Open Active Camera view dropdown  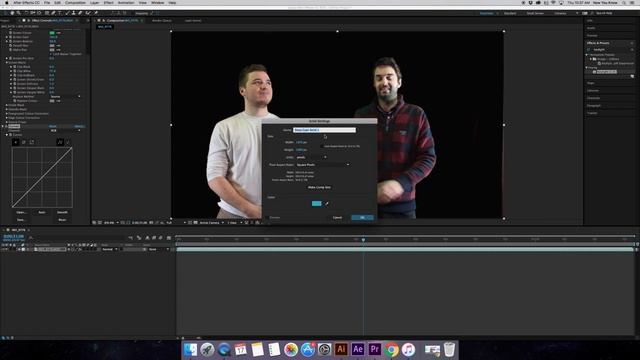tap(211, 223)
